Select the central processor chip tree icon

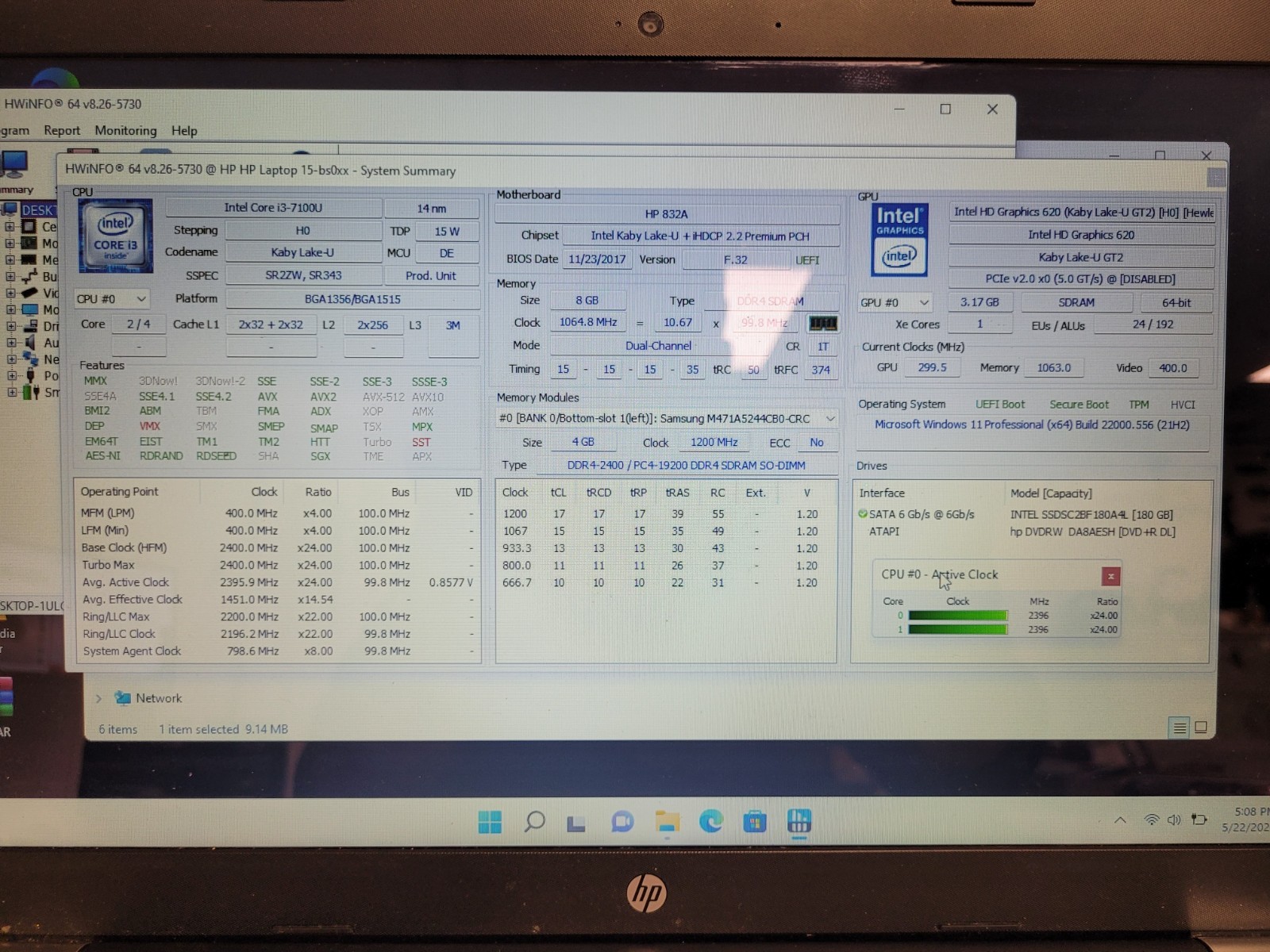(x=29, y=227)
